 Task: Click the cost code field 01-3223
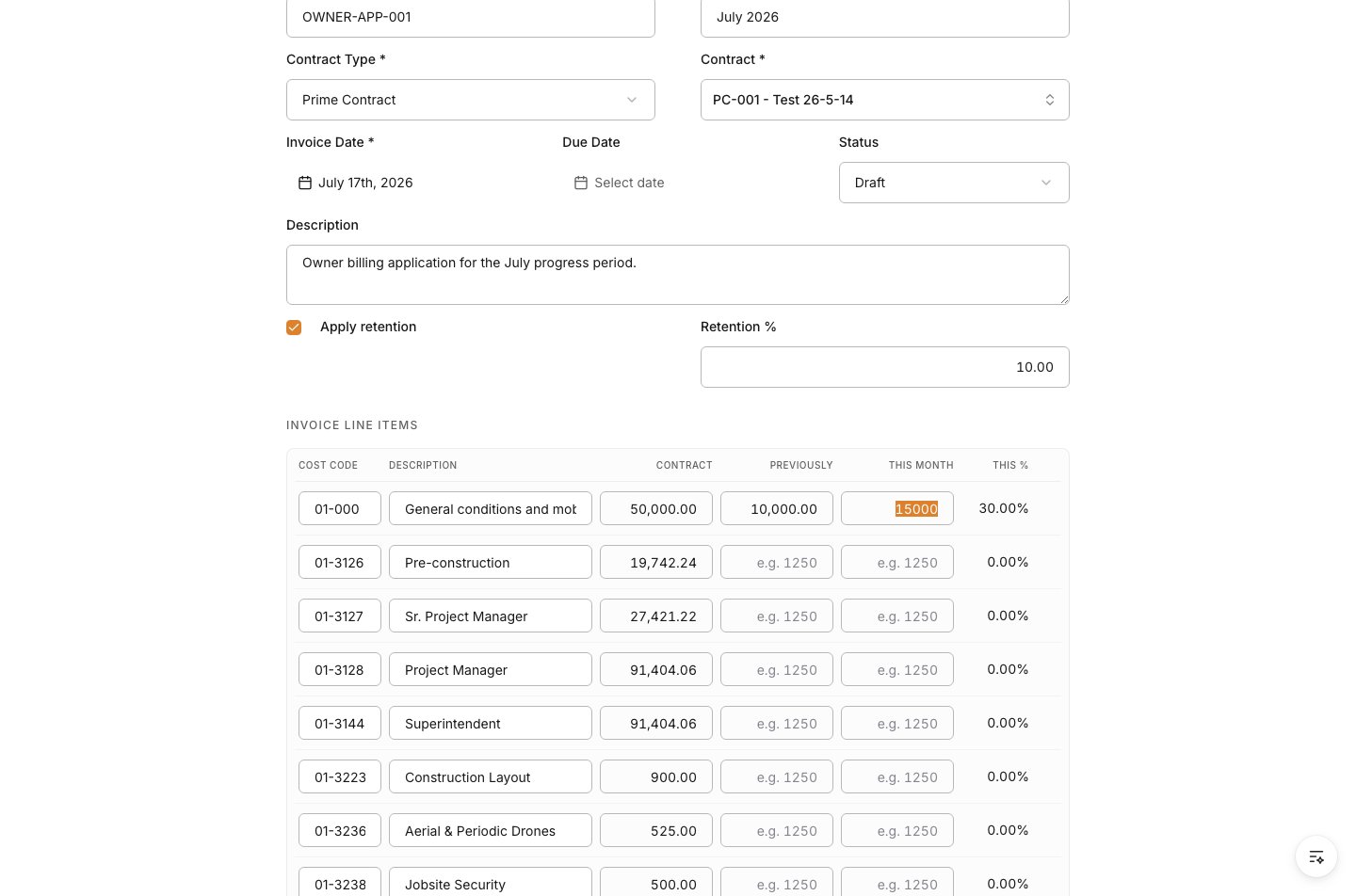click(x=340, y=776)
